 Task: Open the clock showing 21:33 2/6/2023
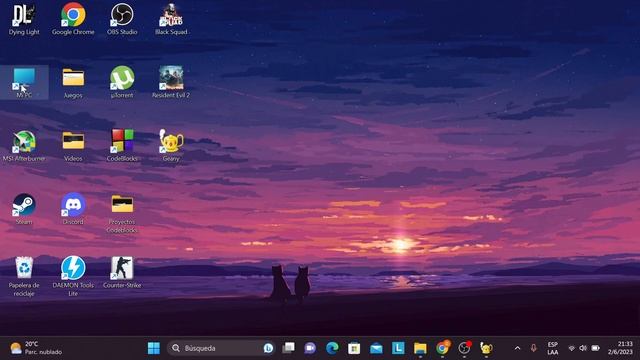point(620,348)
